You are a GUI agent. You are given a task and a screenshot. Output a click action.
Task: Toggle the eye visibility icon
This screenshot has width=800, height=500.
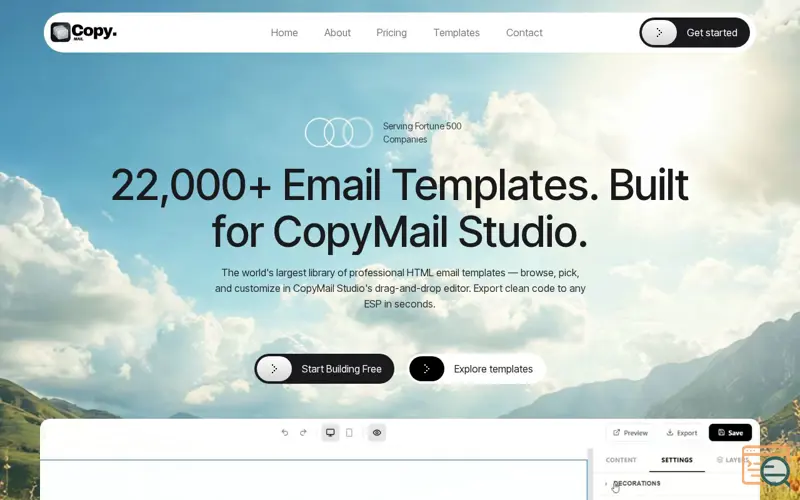tap(377, 433)
